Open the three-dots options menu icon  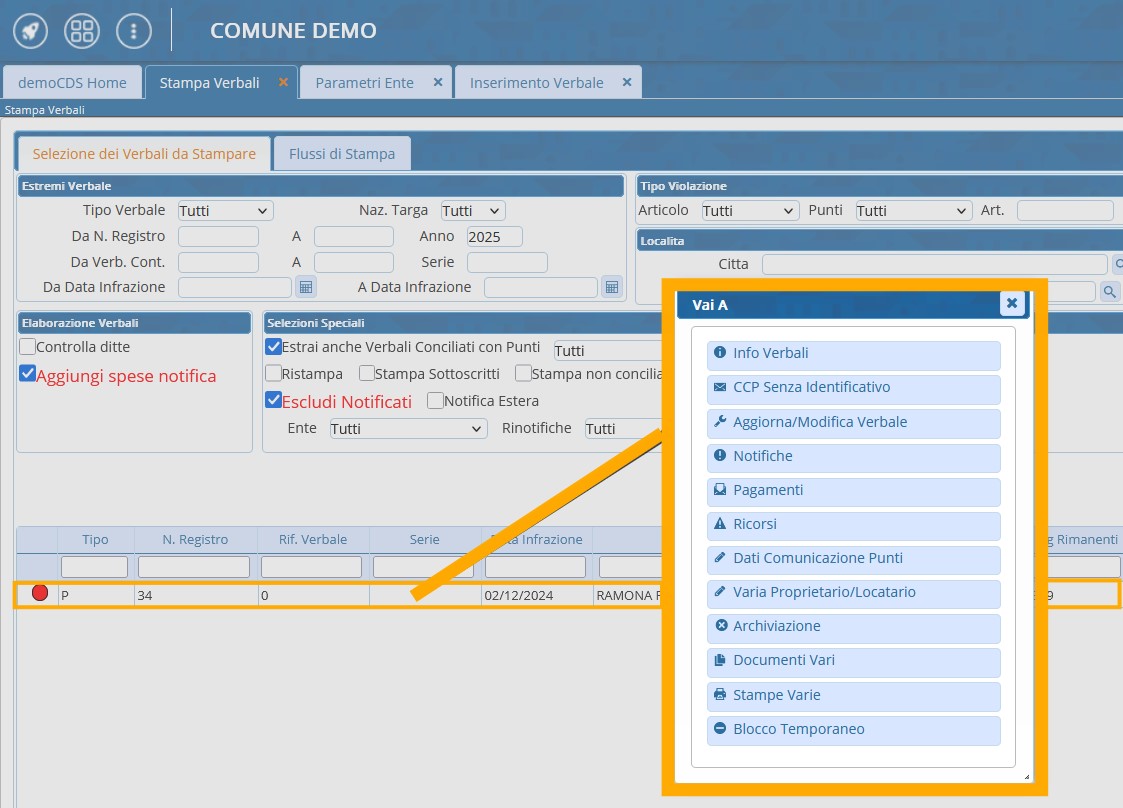coord(134,31)
